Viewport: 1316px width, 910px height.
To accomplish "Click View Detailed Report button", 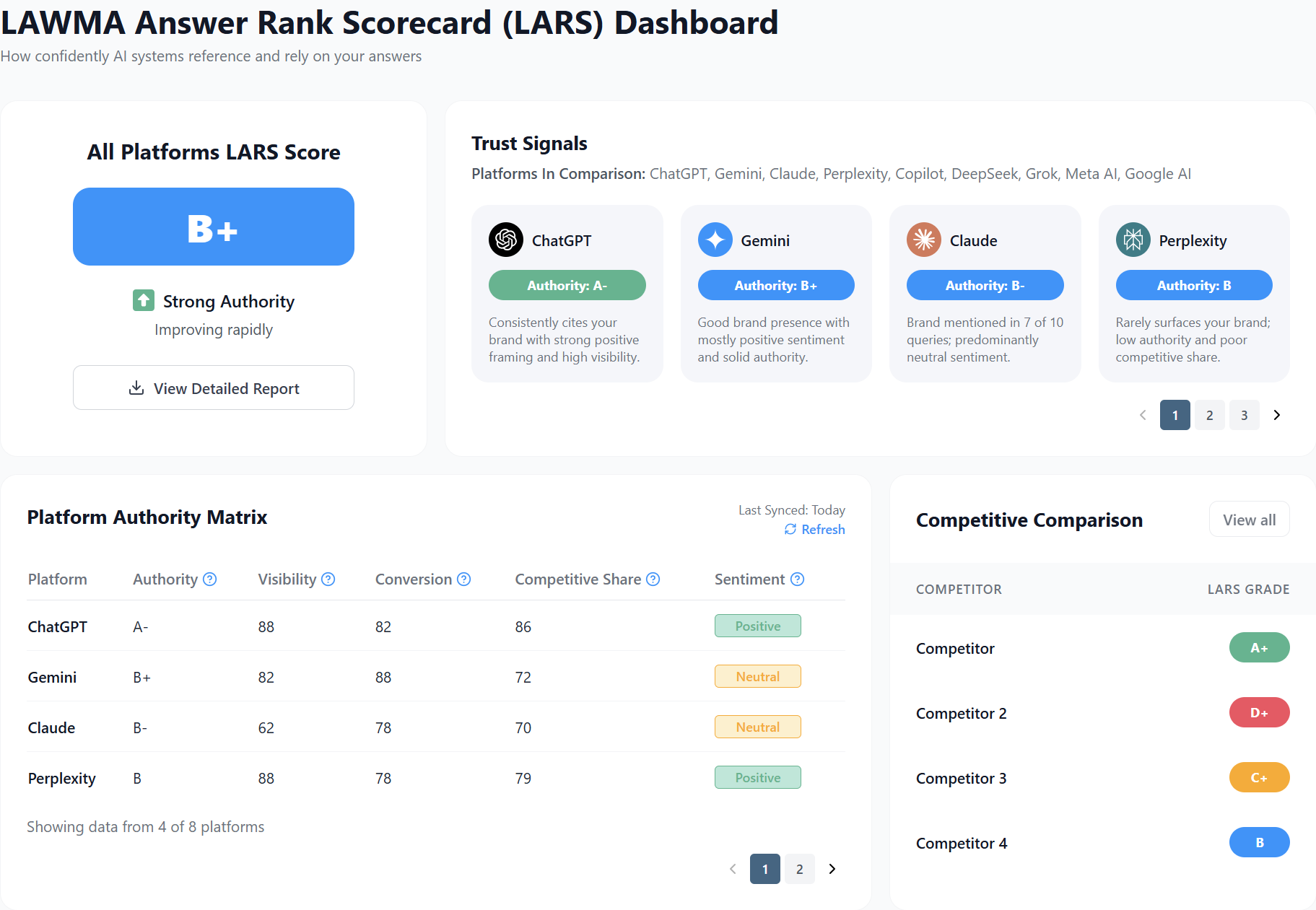I will pyautogui.click(x=214, y=388).
